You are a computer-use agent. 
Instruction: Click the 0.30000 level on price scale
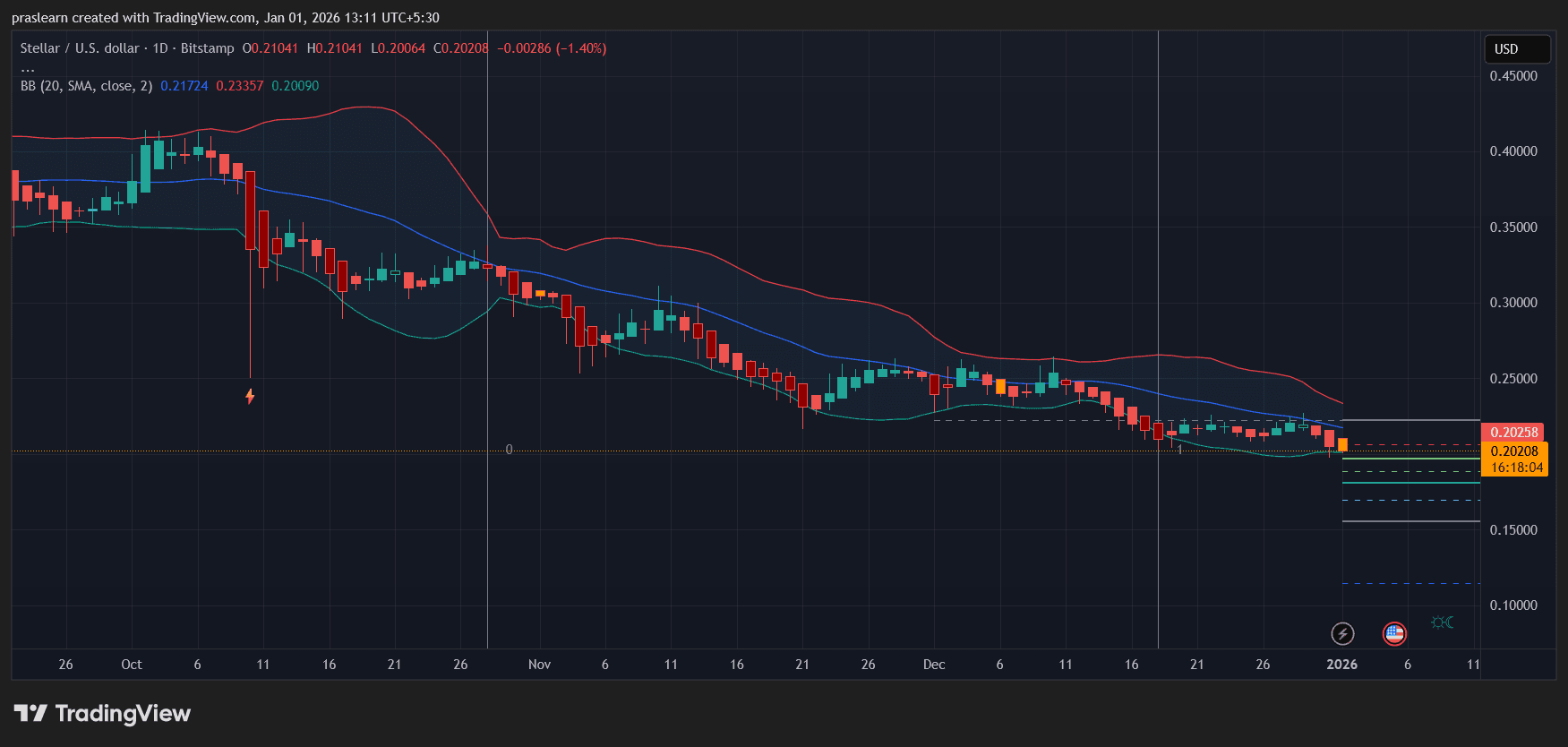tap(1512, 303)
